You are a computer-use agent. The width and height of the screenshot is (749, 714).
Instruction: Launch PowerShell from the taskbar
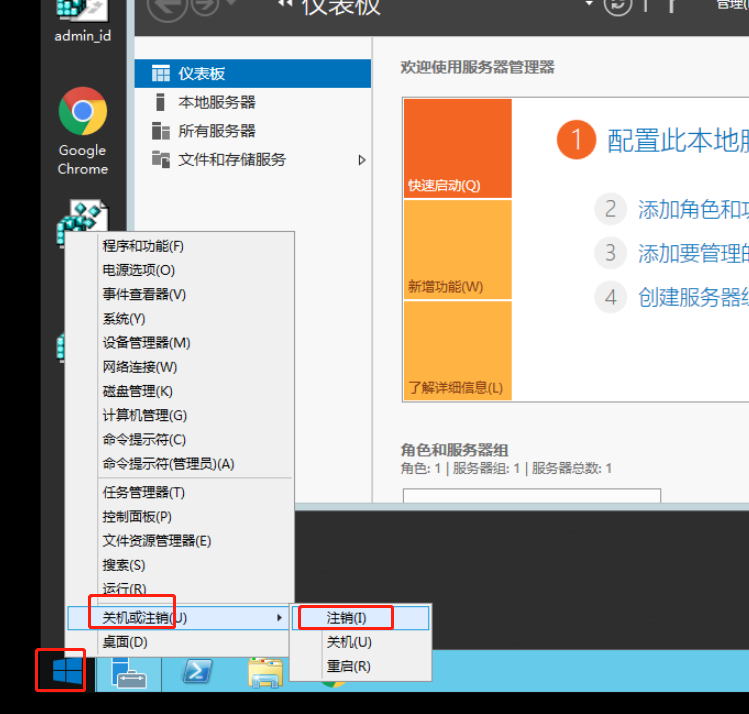click(196, 673)
